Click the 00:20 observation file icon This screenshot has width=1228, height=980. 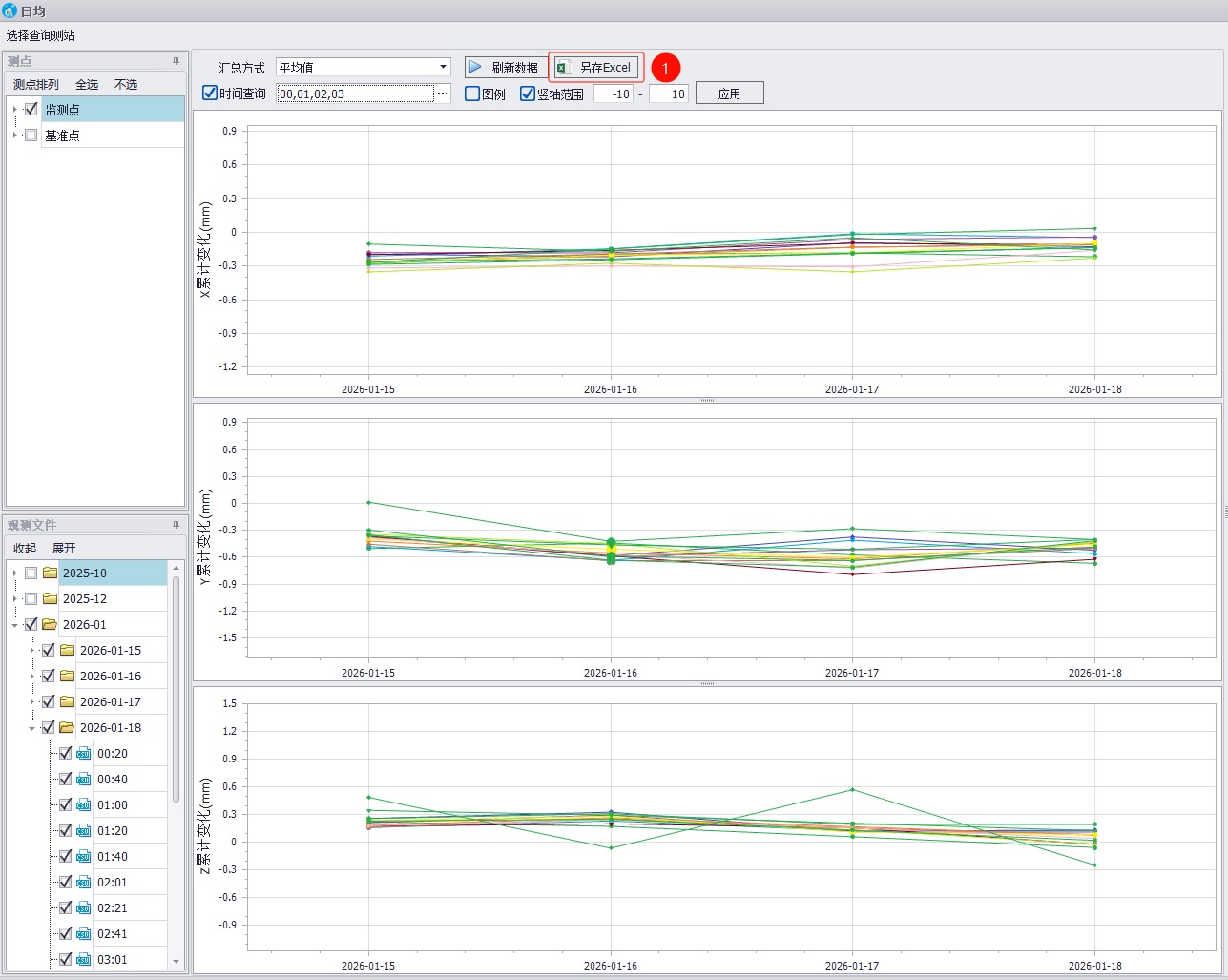[83, 754]
